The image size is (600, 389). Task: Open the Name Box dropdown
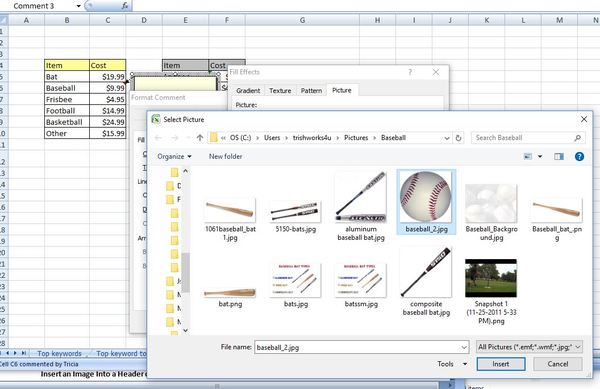coord(78,6)
